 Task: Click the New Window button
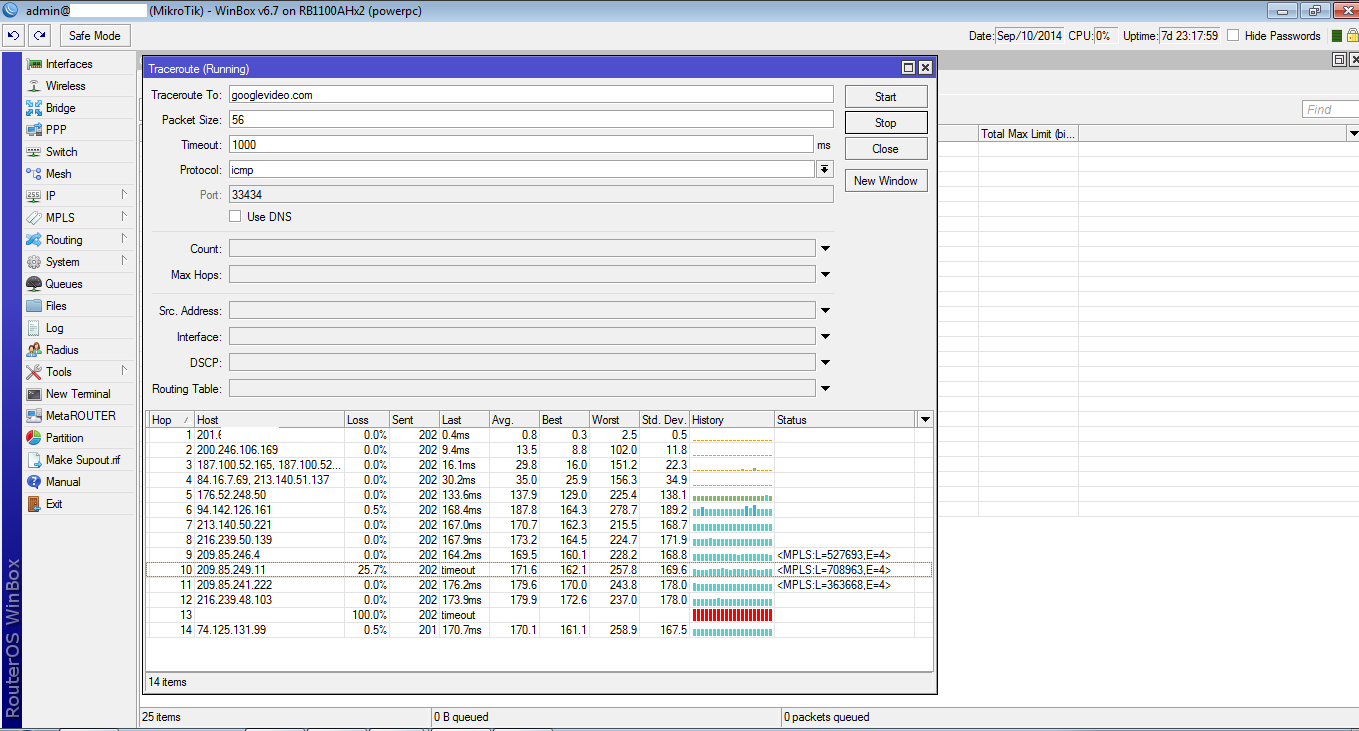tap(885, 181)
